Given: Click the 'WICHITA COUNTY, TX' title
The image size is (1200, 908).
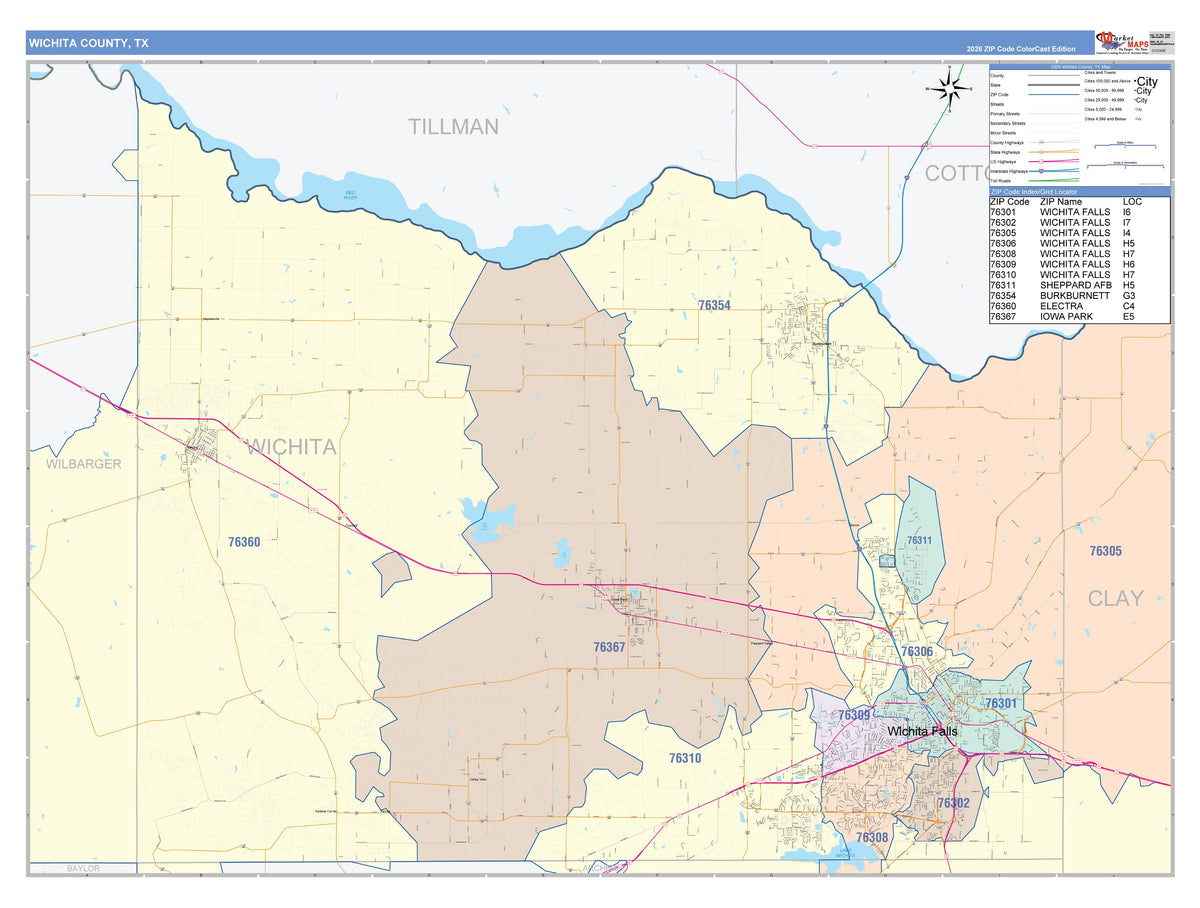Looking at the screenshot, I should [88, 44].
